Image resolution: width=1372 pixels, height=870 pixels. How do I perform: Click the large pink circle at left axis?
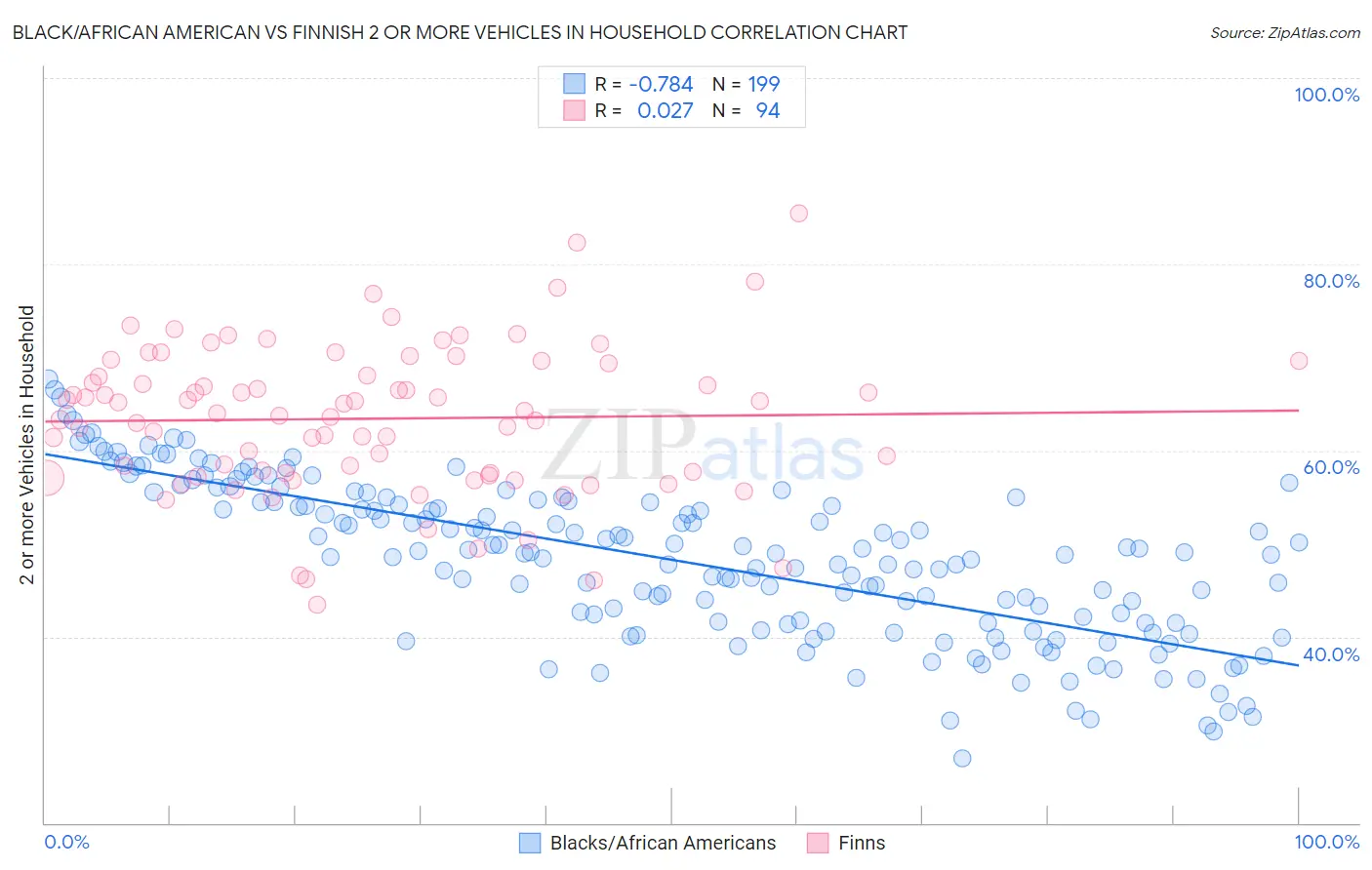coord(45,479)
